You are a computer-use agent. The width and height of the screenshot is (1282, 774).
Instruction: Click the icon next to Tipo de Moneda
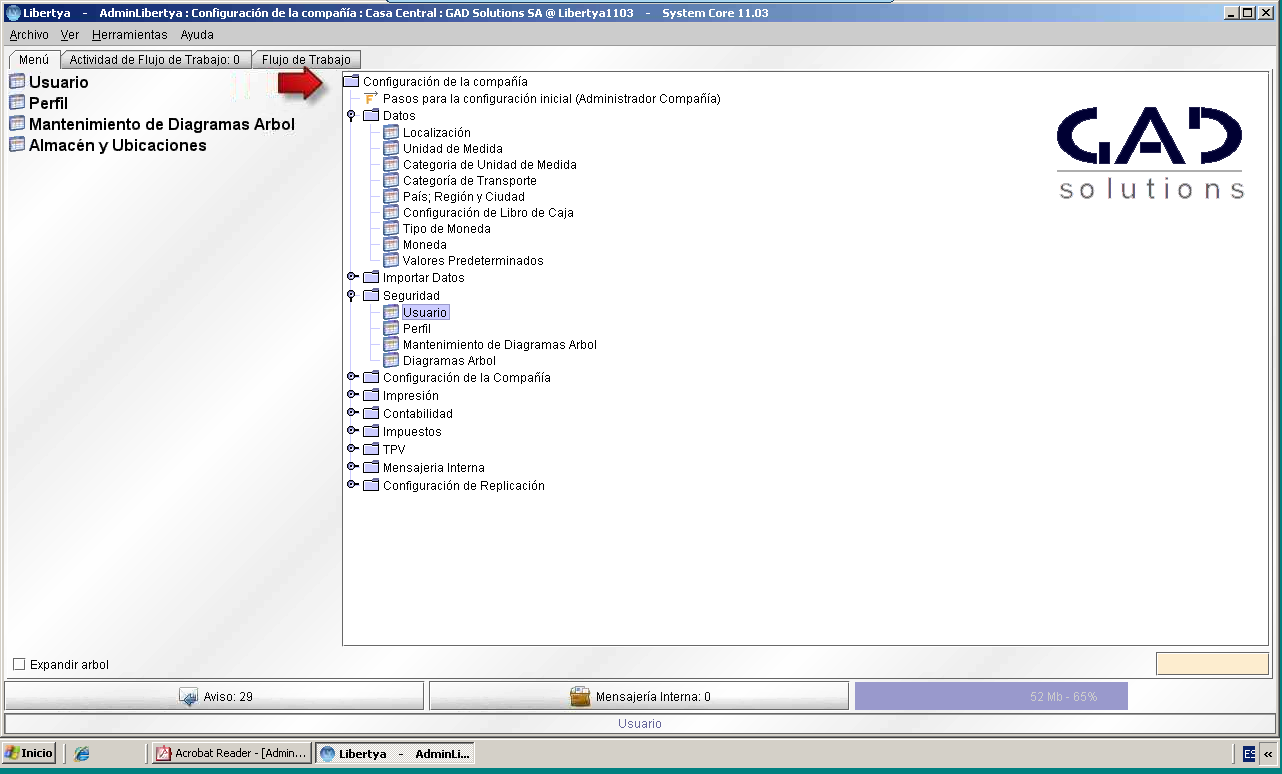coord(391,228)
